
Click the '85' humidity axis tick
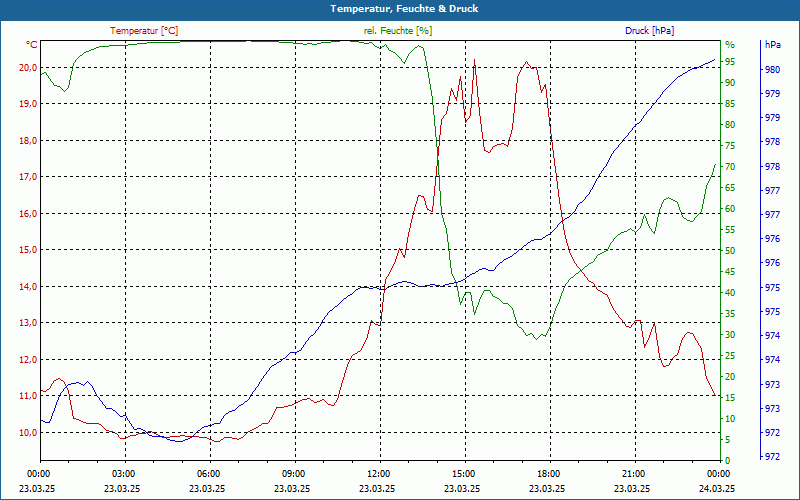[730, 104]
